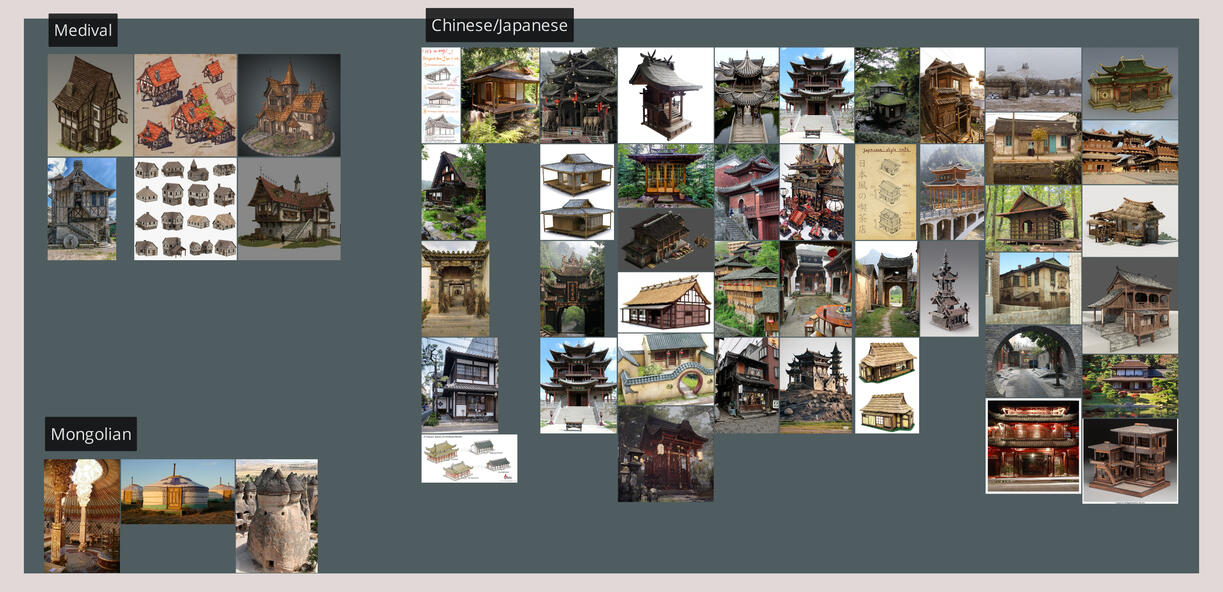The height and width of the screenshot is (592, 1223).
Task: Open the grid sheet of many small medieval houses
Action: tap(186, 209)
